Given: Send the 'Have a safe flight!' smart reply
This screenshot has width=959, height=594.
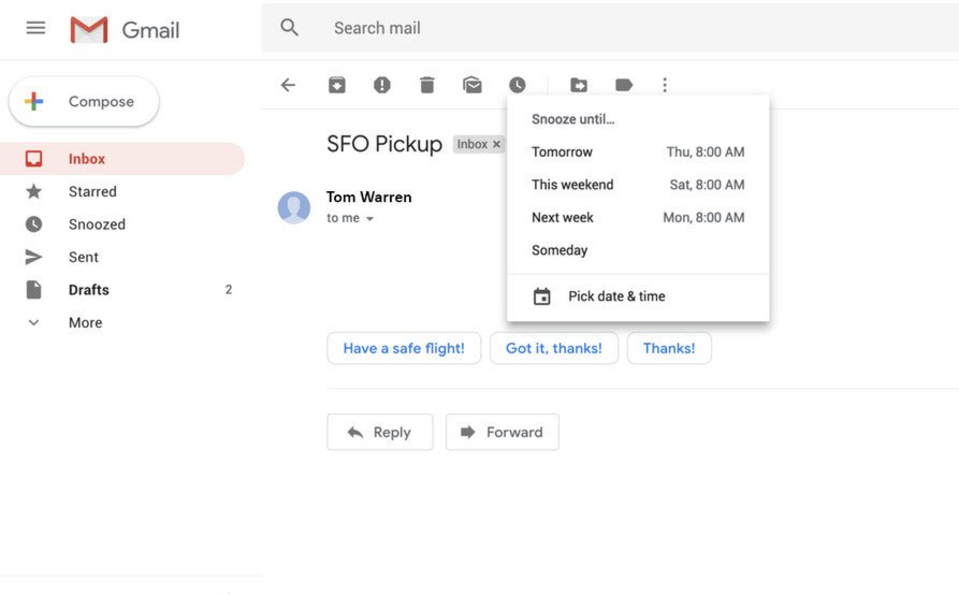Looking at the screenshot, I should coord(403,348).
